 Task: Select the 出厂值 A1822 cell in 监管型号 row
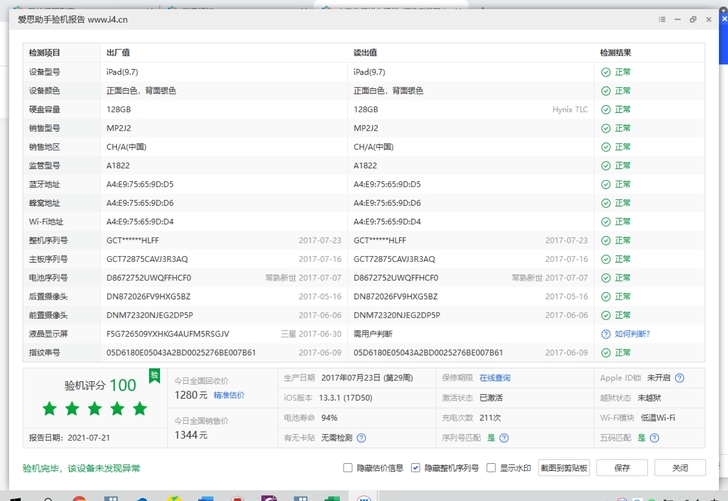coord(118,165)
